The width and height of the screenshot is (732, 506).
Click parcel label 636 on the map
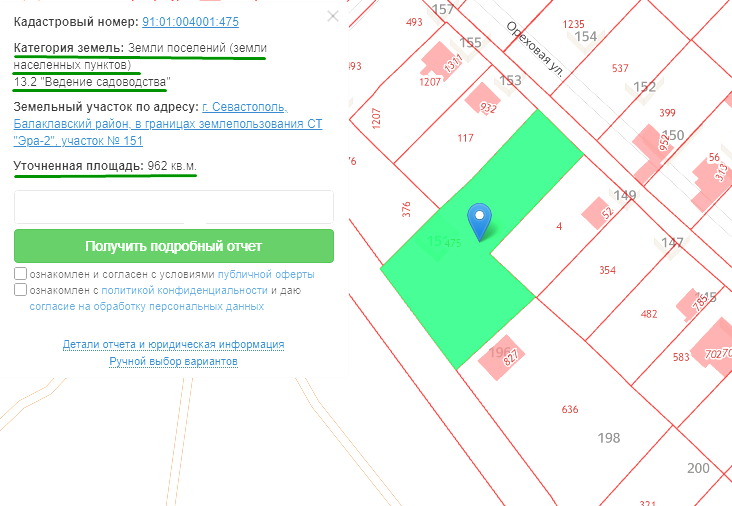[x=570, y=410]
